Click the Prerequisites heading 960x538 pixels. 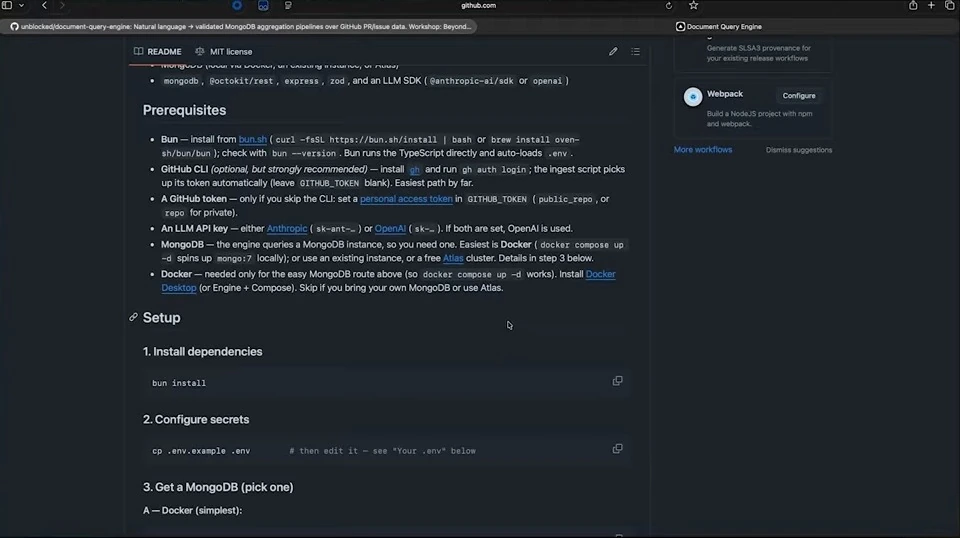[x=184, y=110]
